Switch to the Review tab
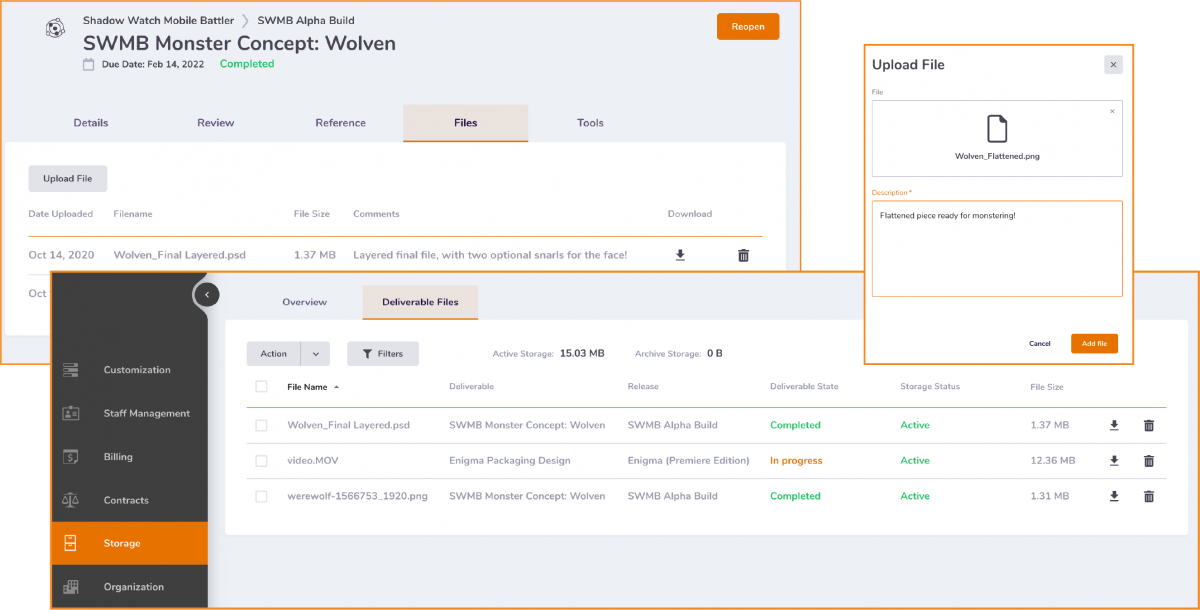Screen dimensions: 1200x610 click(215, 123)
